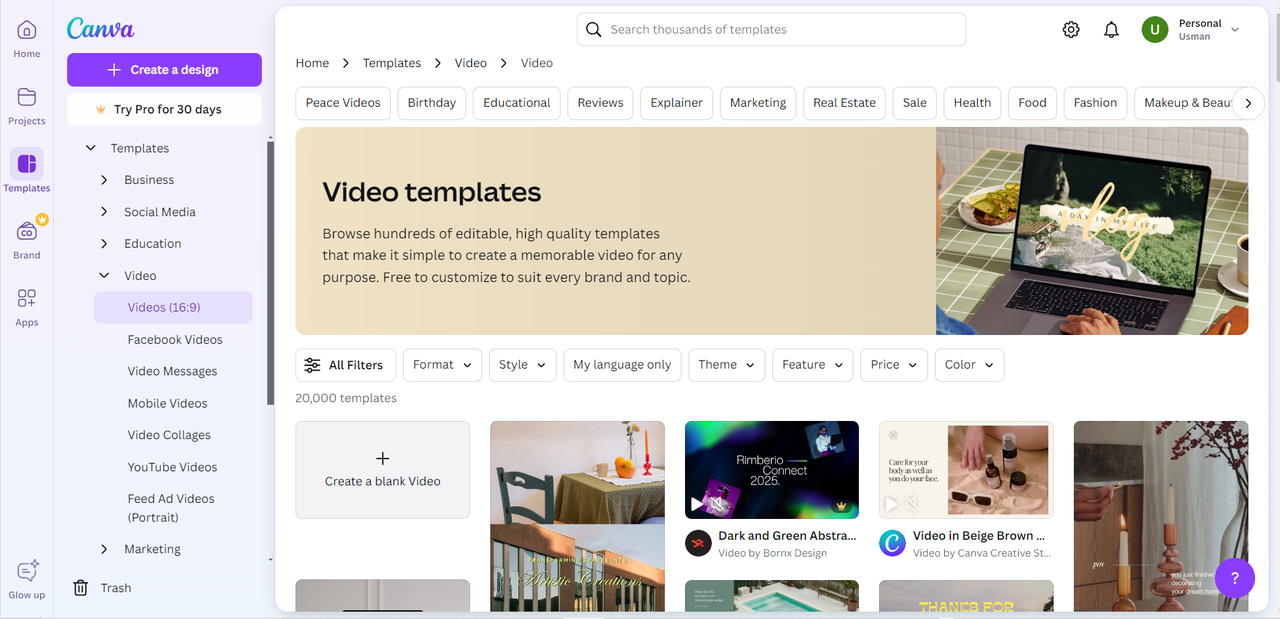This screenshot has height=619, width=1280.
Task: Select the Birthday chip
Action: pos(432,103)
